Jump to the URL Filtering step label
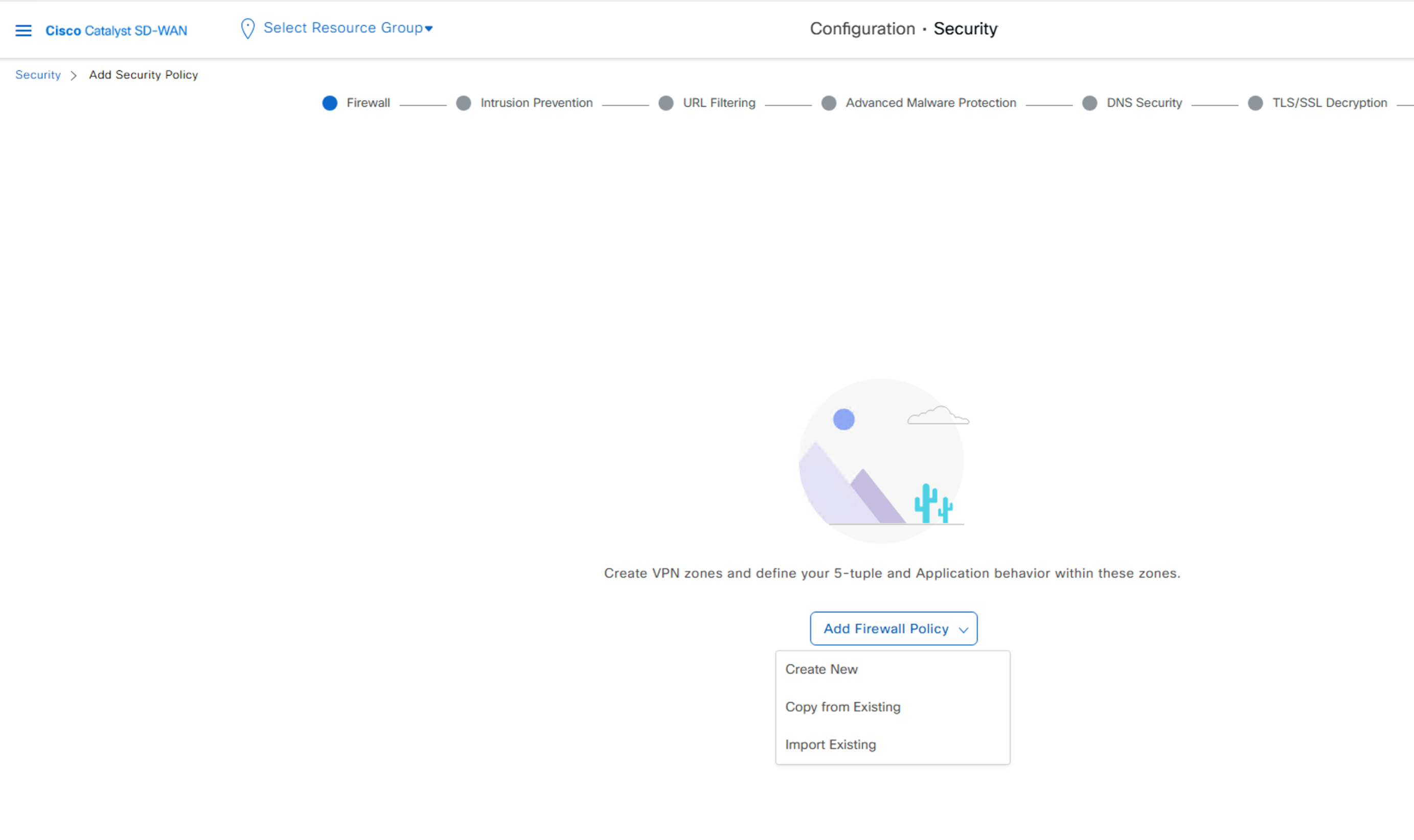This screenshot has height=840, width=1414. 719,103
